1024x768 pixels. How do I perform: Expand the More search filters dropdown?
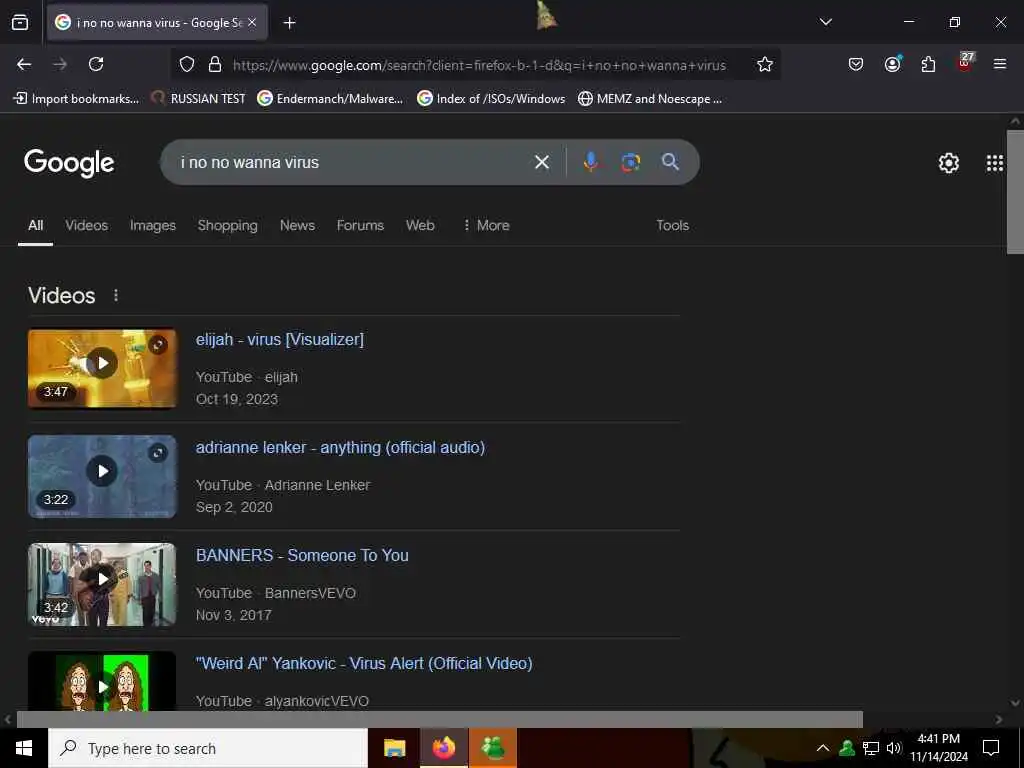(x=486, y=225)
